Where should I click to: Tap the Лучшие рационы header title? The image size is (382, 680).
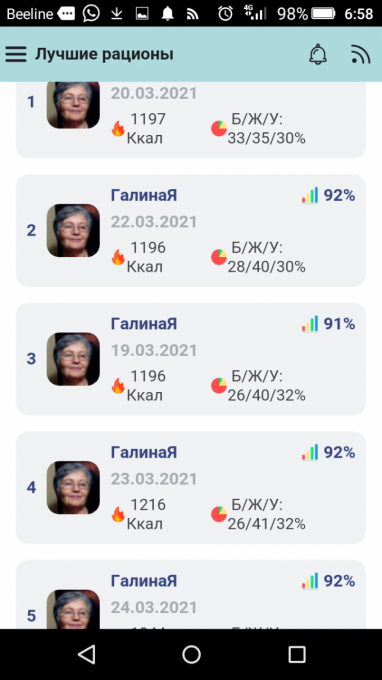tap(104, 55)
